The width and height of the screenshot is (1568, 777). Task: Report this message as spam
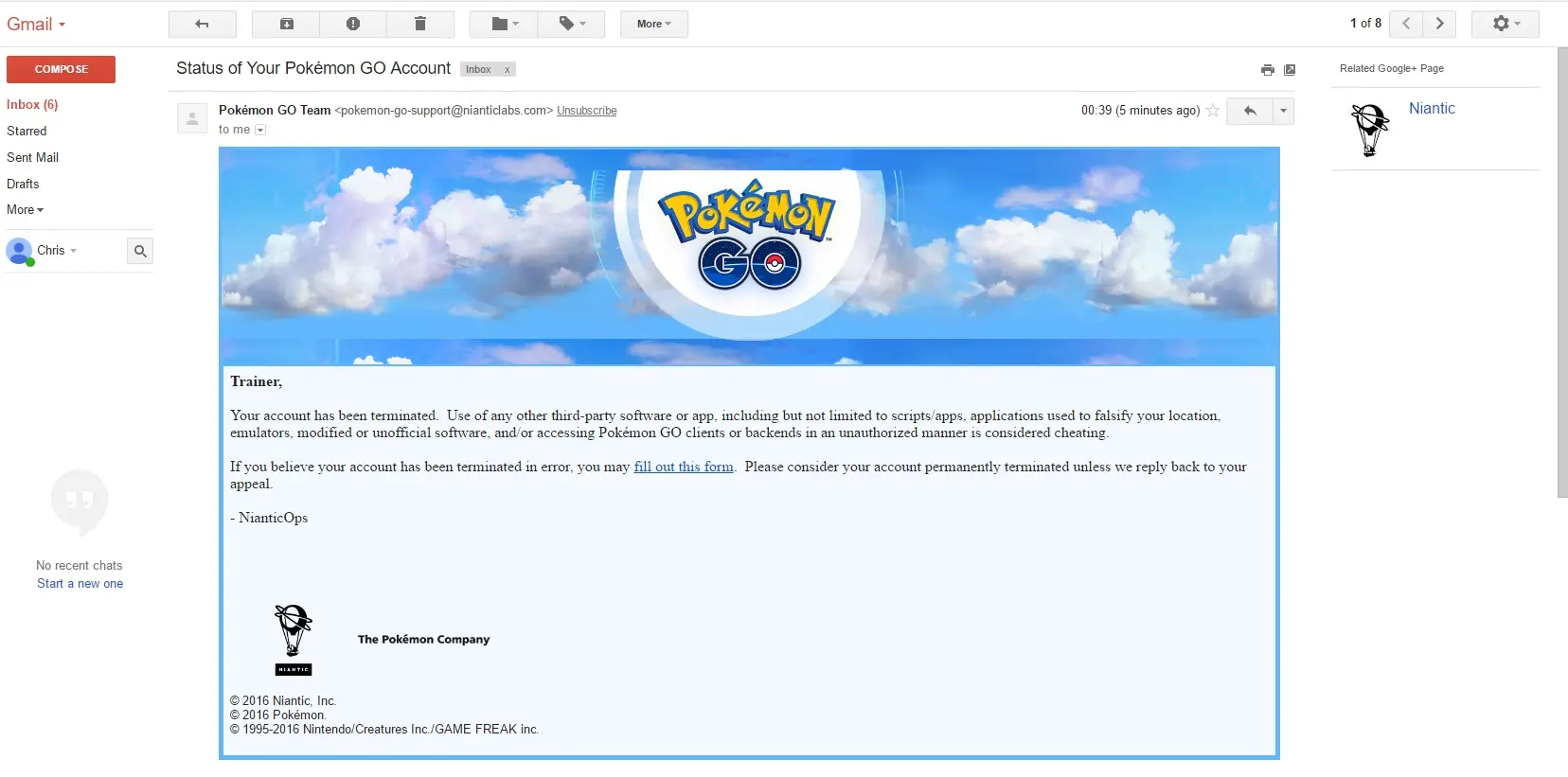tap(352, 24)
